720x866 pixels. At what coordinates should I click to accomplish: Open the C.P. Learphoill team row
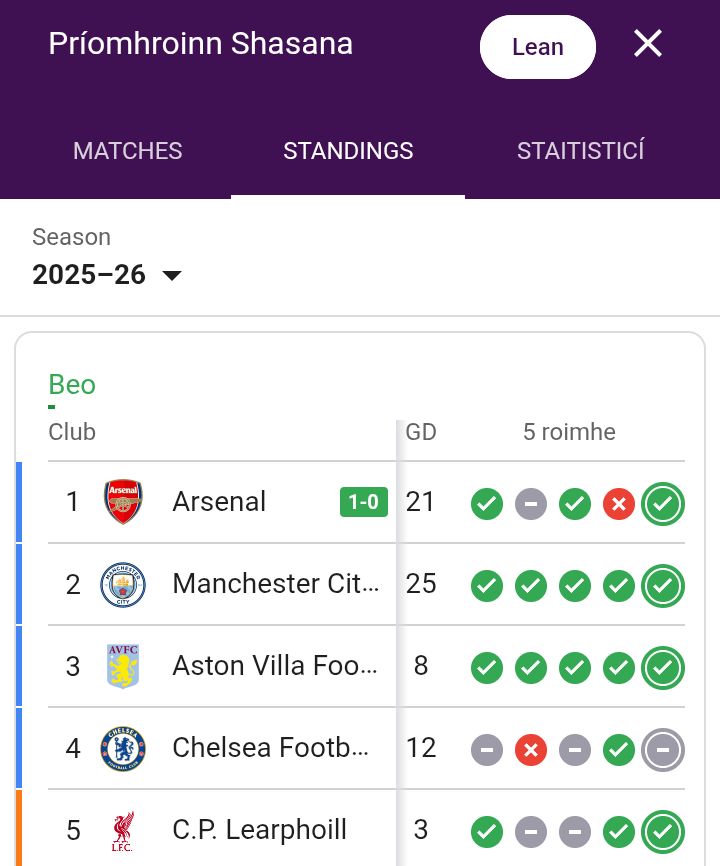coord(259,830)
